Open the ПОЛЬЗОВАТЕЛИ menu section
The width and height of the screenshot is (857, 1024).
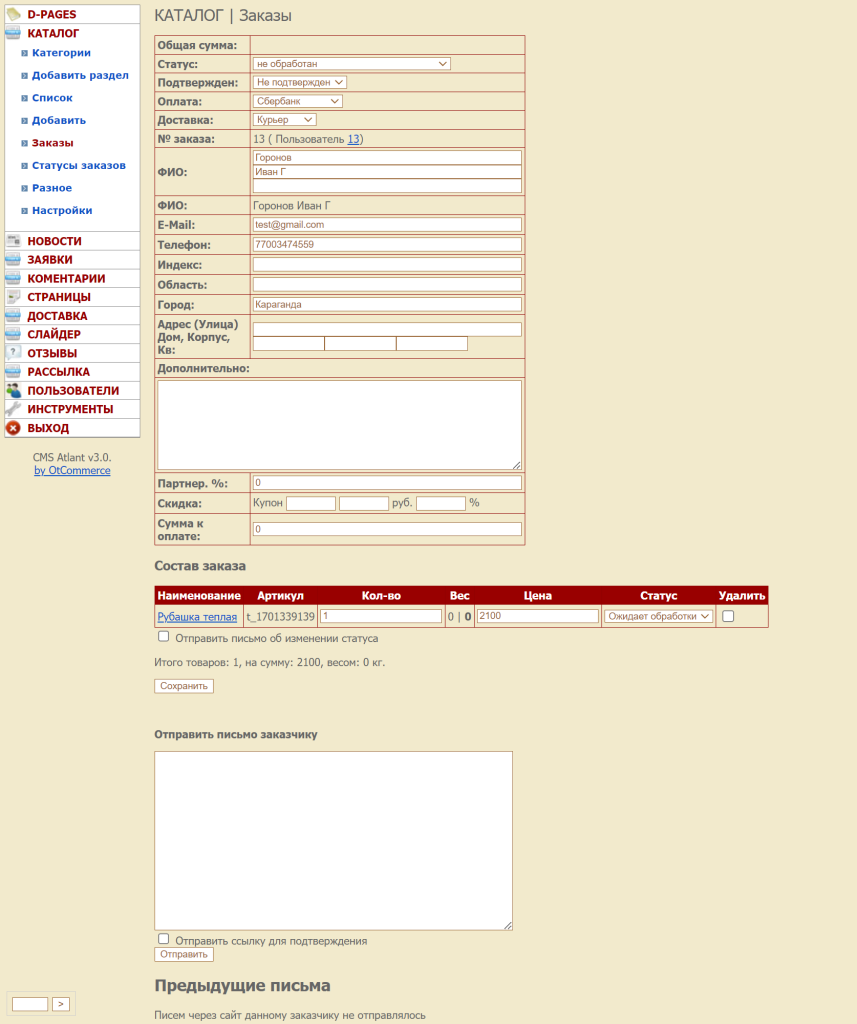point(72,391)
